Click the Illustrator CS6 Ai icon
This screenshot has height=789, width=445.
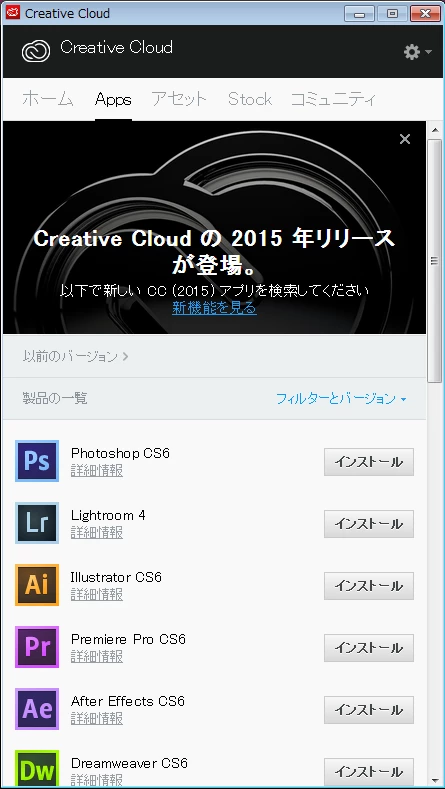pos(37,585)
